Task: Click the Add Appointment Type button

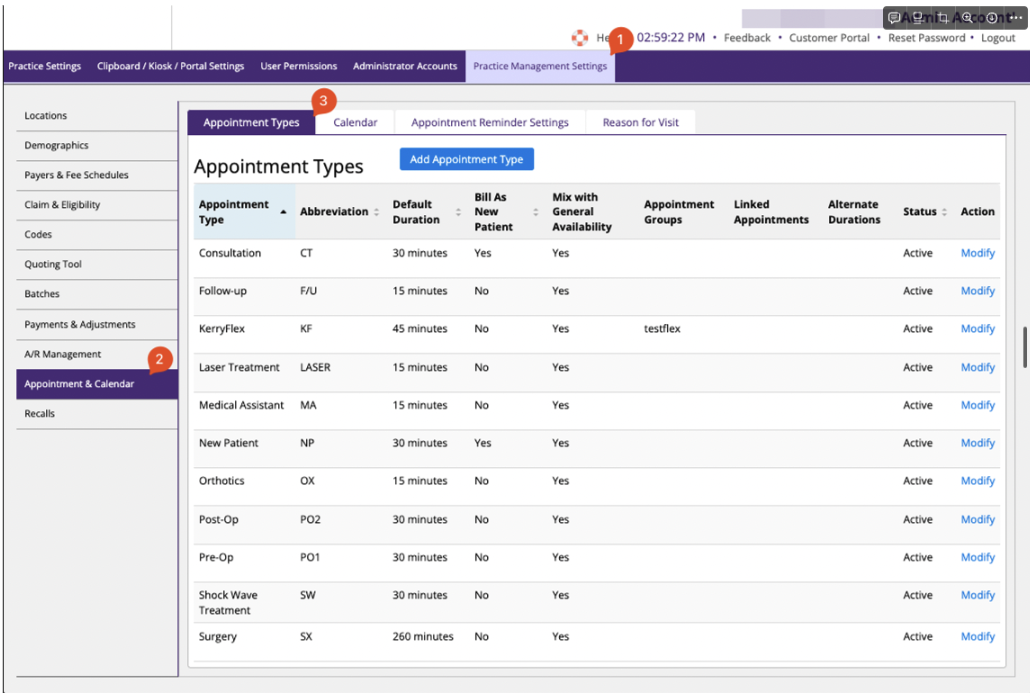Action: (466, 159)
